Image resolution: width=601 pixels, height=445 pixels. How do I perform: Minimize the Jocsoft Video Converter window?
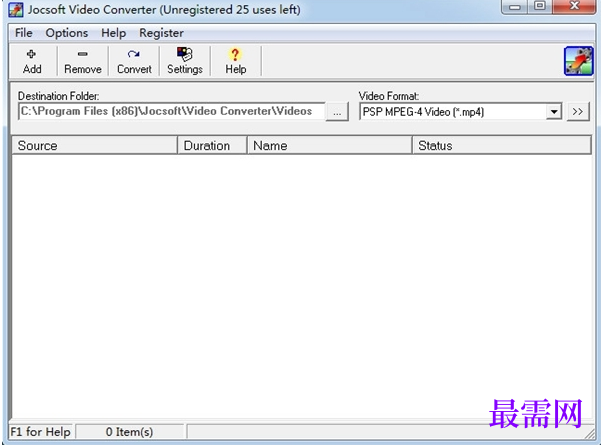coord(514,7)
